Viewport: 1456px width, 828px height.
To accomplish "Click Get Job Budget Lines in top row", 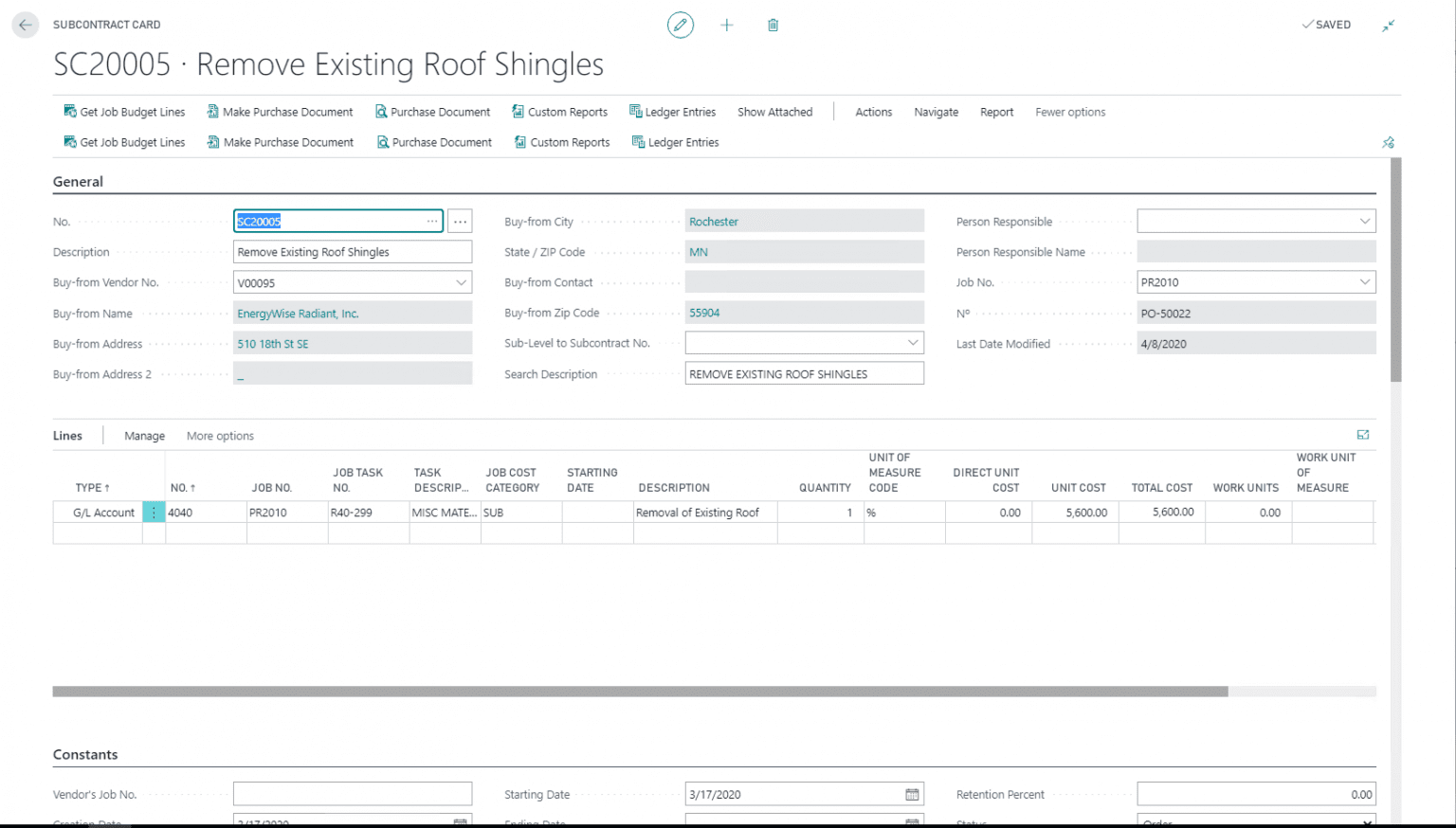I will 124,112.
